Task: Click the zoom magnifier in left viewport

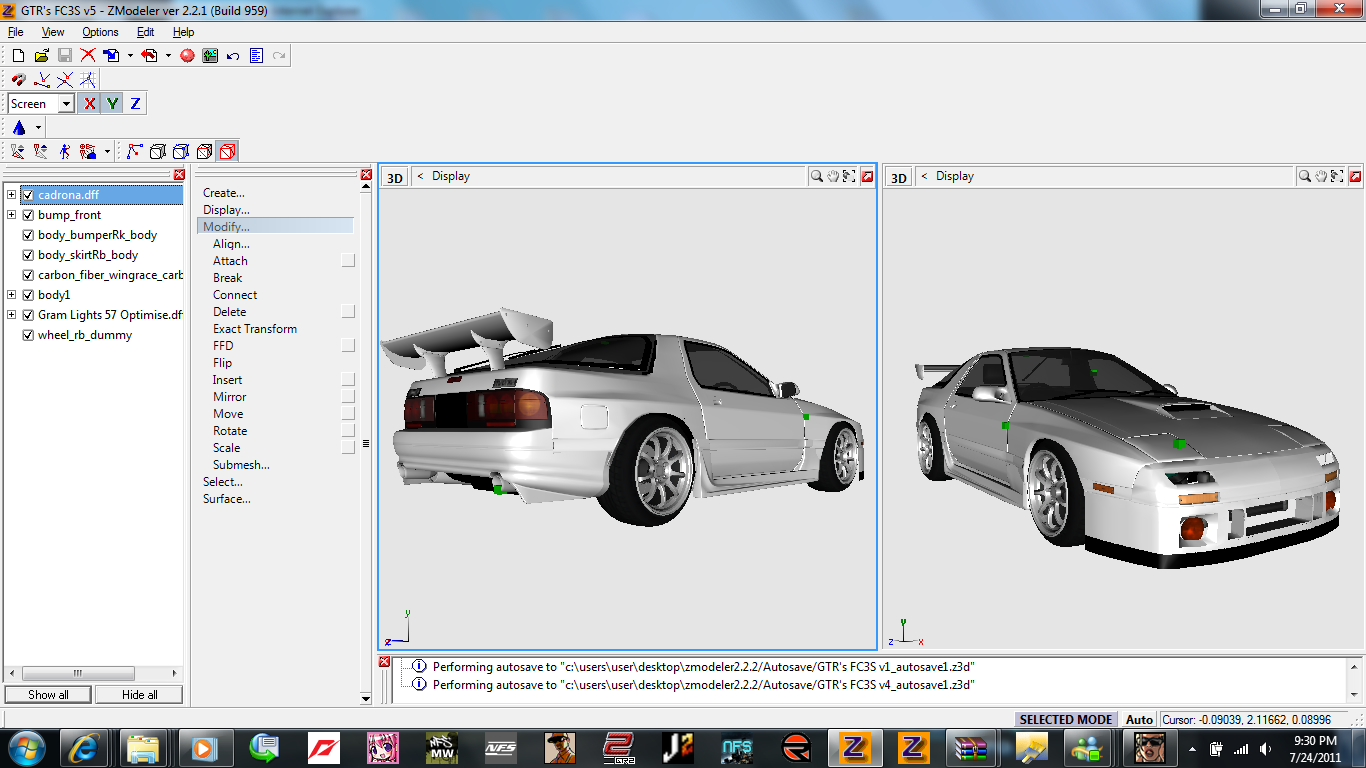Action: click(x=817, y=176)
